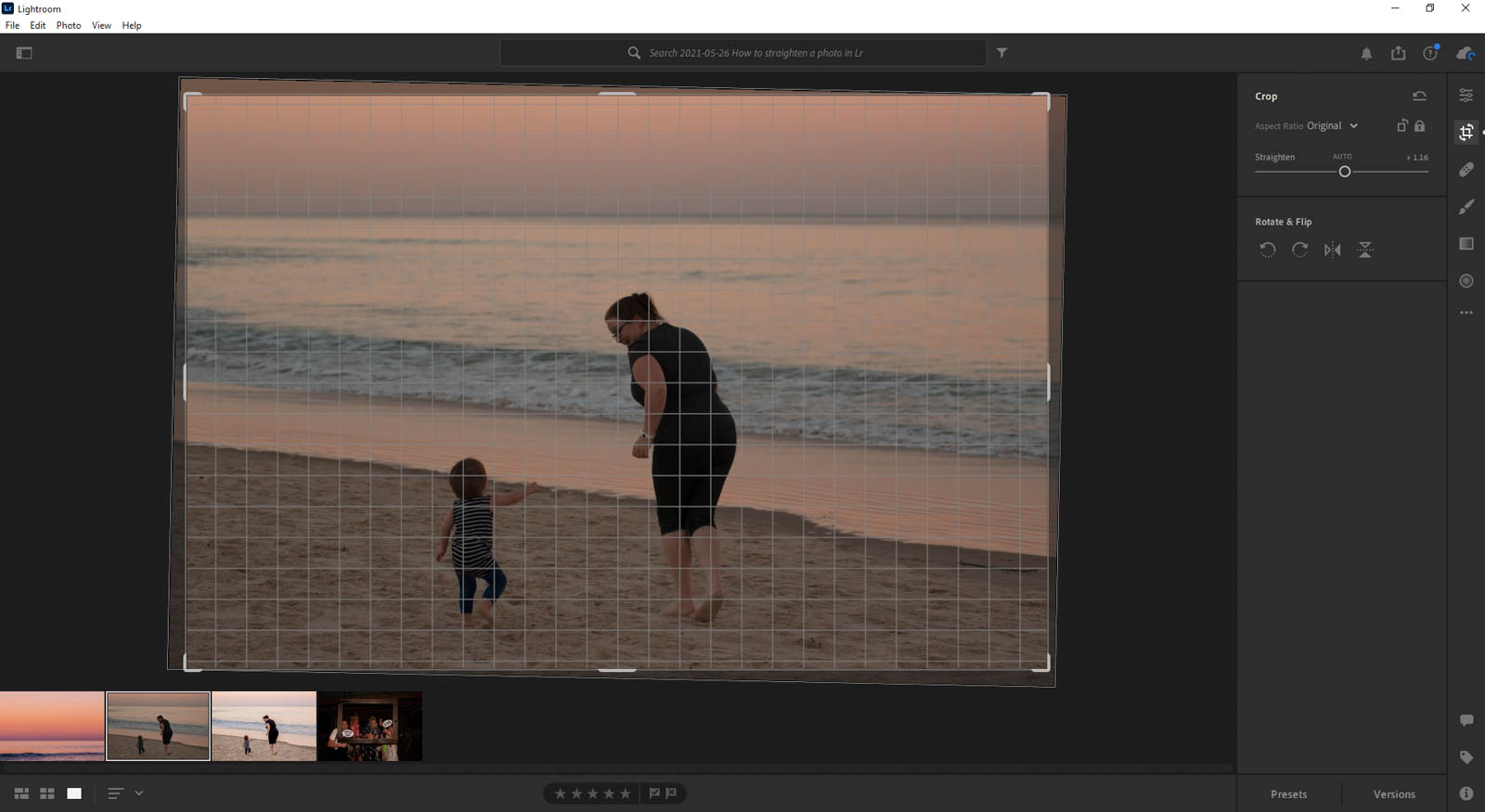Reset the crop with the undo arrow

[1419, 96]
